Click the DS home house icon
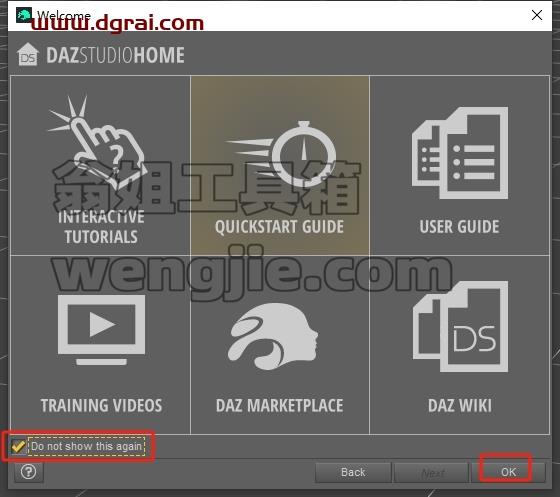This screenshot has height=497, width=560. click(x=28, y=55)
